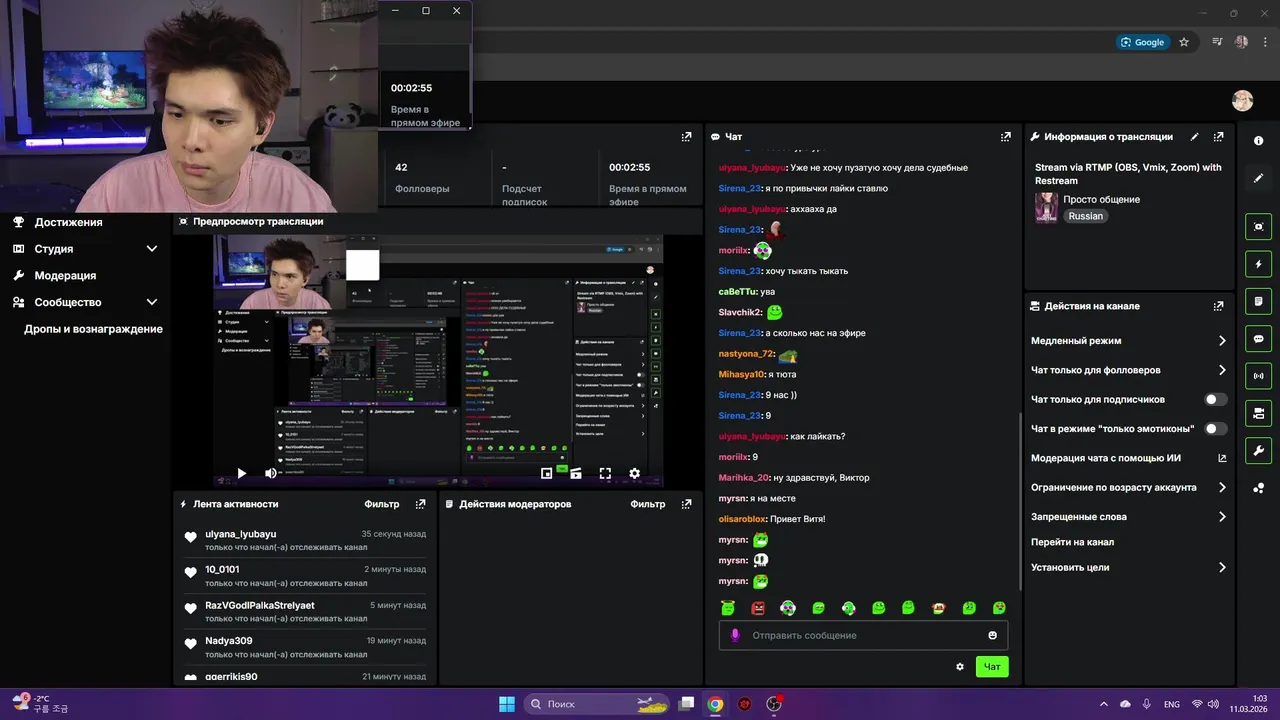Open Chrome from the taskbar
The width and height of the screenshot is (1280, 720).
(715, 704)
